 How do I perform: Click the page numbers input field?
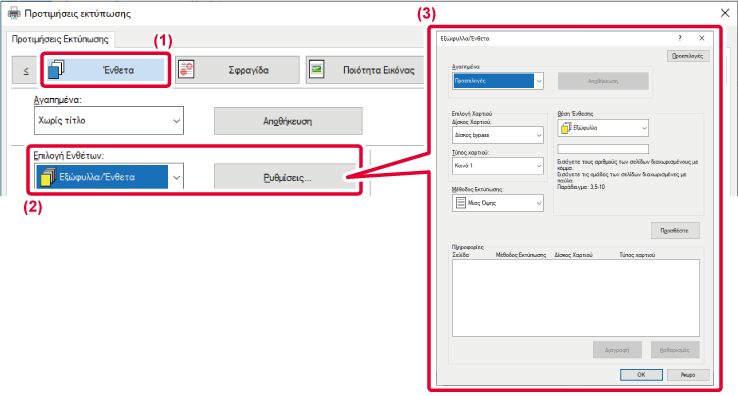tap(603, 149)
